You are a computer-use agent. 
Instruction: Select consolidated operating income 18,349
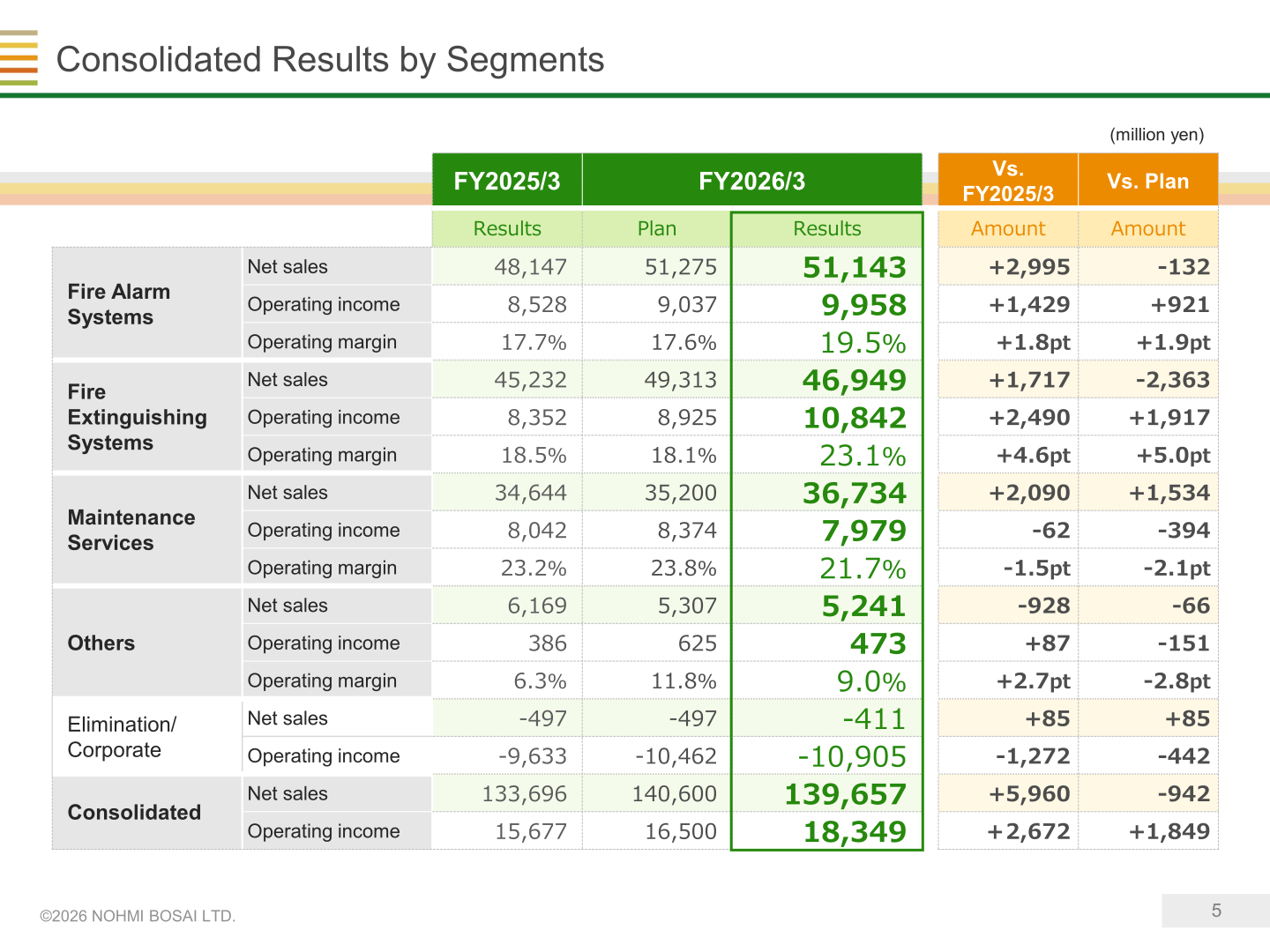click(x=855, y=831)
